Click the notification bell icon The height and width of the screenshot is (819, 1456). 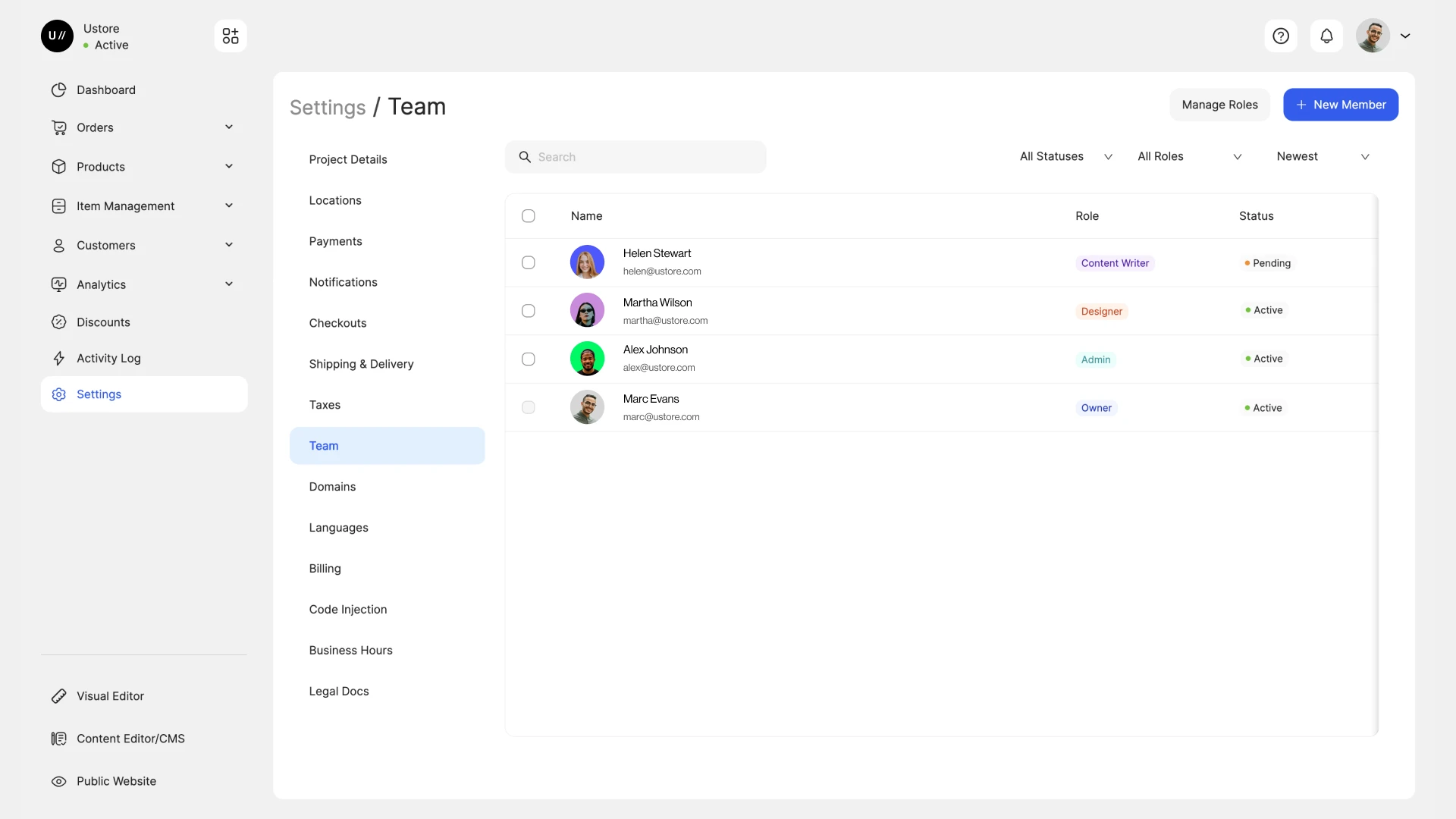coord(1326,36)
